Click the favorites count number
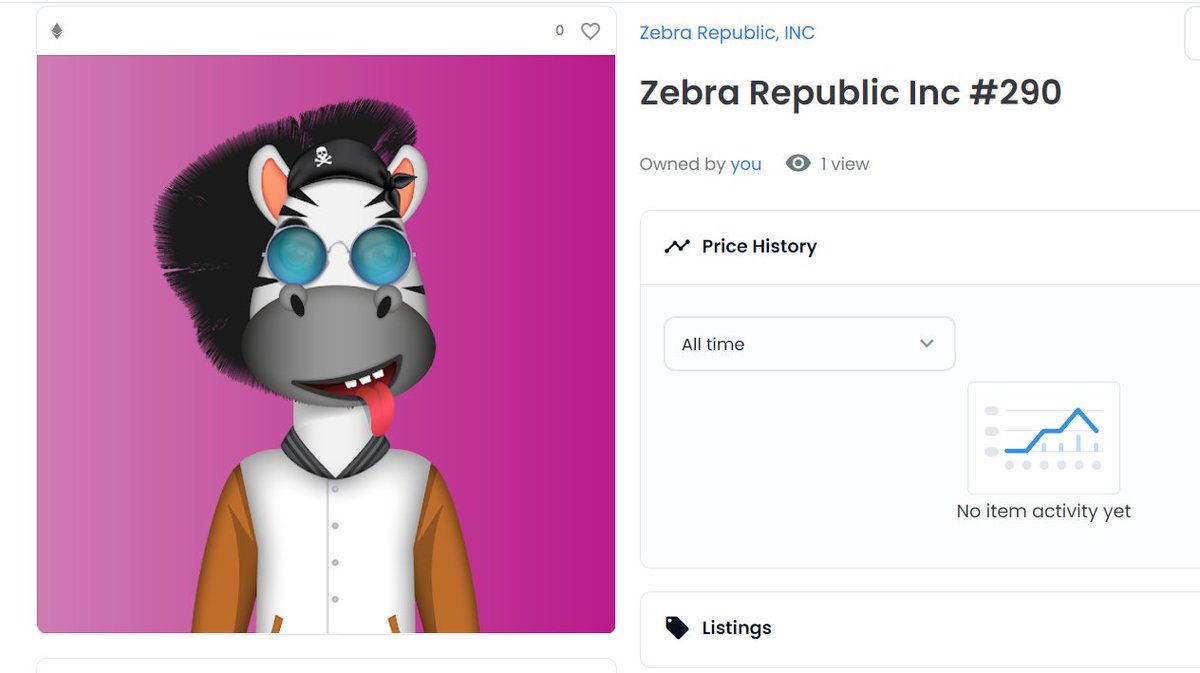This screenshot has width=1200, height=673. pos(560,31)
